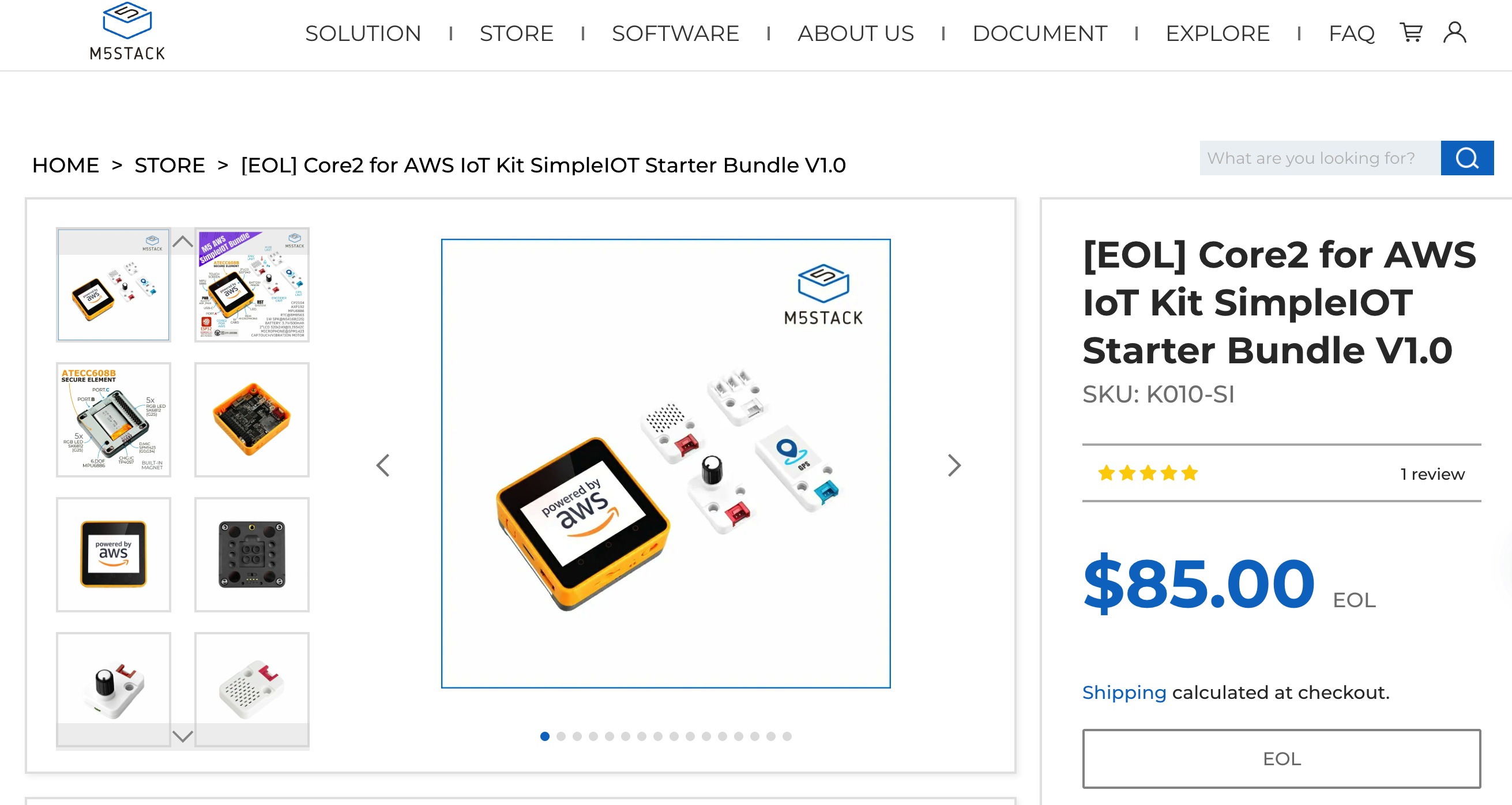Open the SOFTWARE menu in navigation
The height and width of the screenshot is (805, 1512).
click(675, 33)
